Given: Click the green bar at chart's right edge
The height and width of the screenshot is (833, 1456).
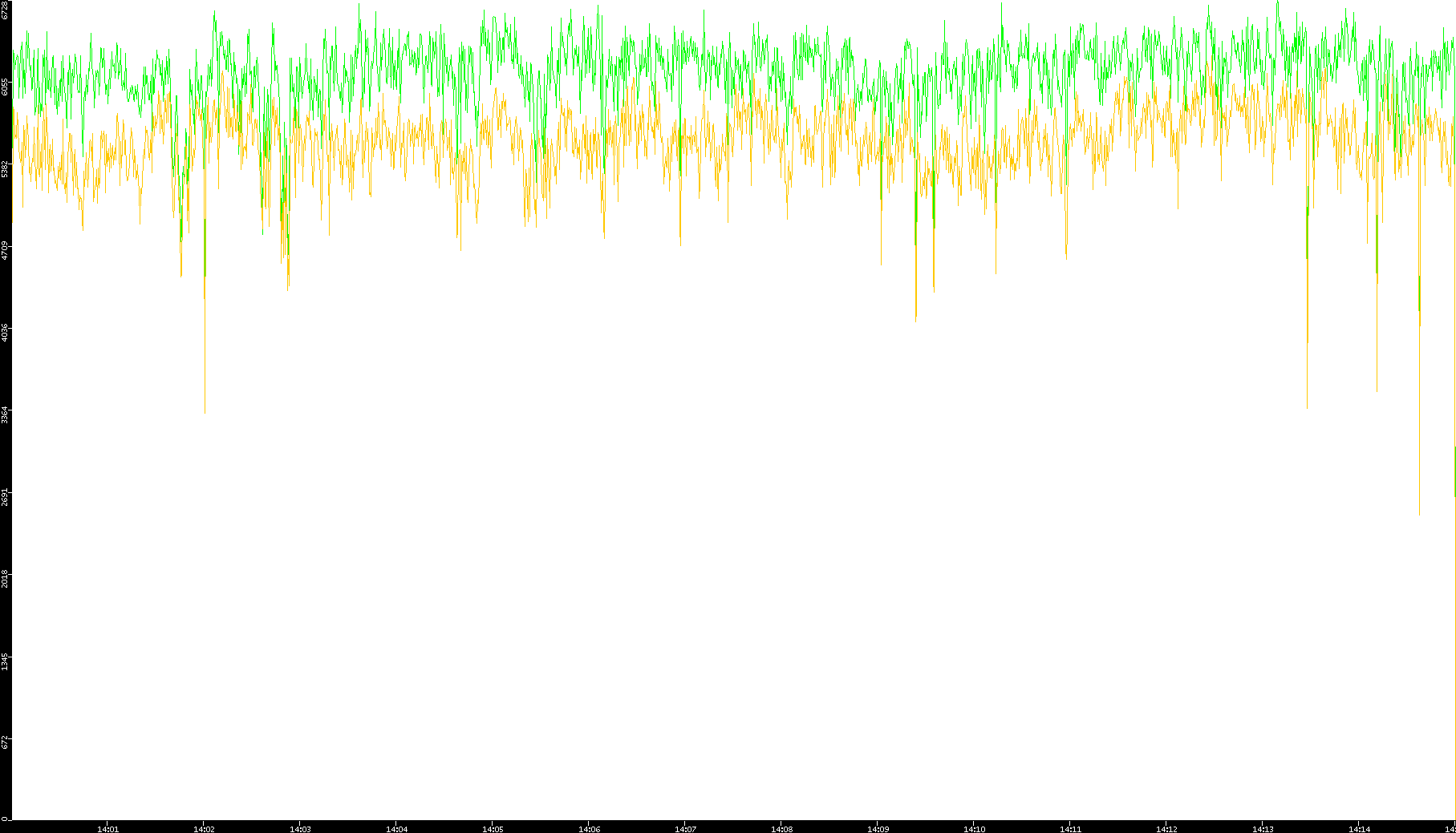Looking at the screenshot, I should pos(1454,471).
